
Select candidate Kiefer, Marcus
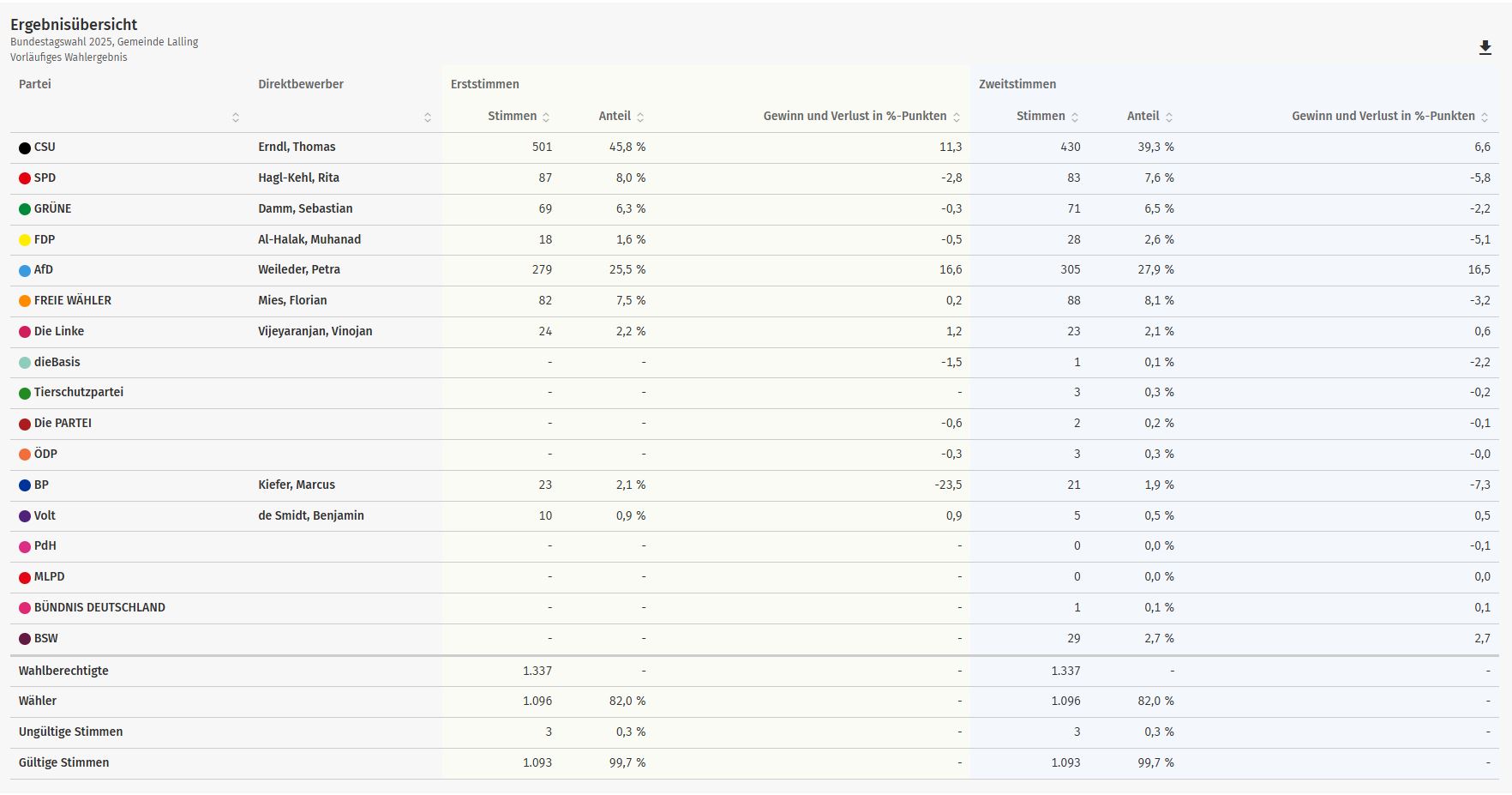[297, 485]
